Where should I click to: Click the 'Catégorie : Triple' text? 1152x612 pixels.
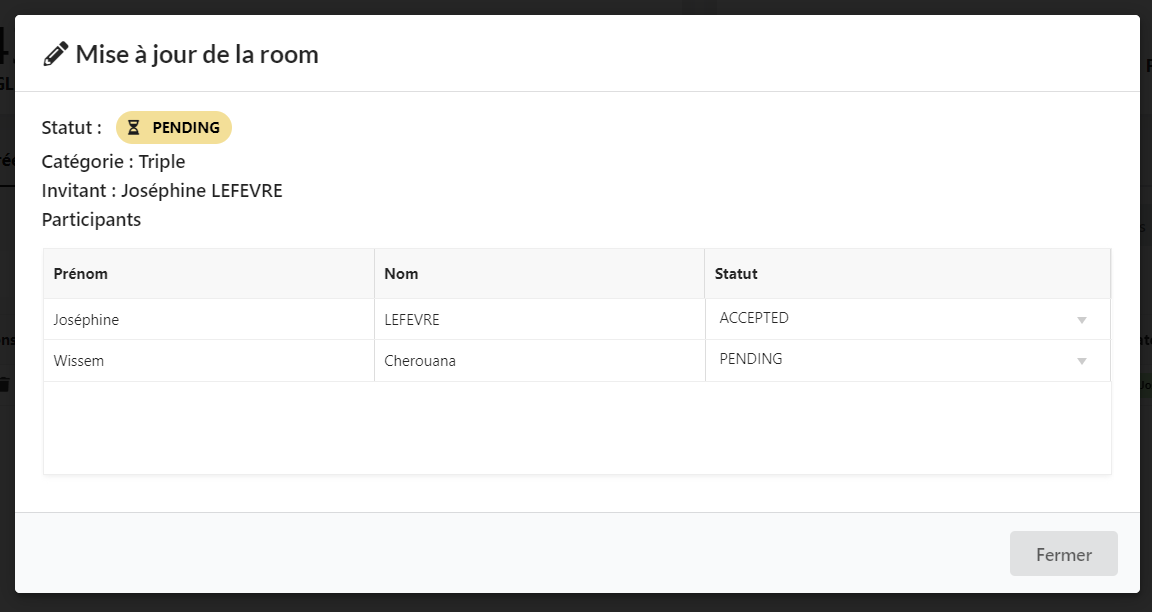pyautogui.click(x=113, y=162)
